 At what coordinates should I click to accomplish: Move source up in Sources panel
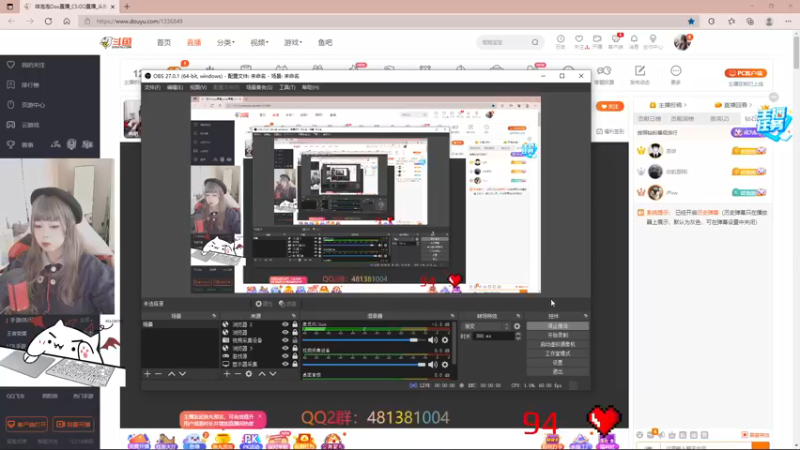(262, 374)
